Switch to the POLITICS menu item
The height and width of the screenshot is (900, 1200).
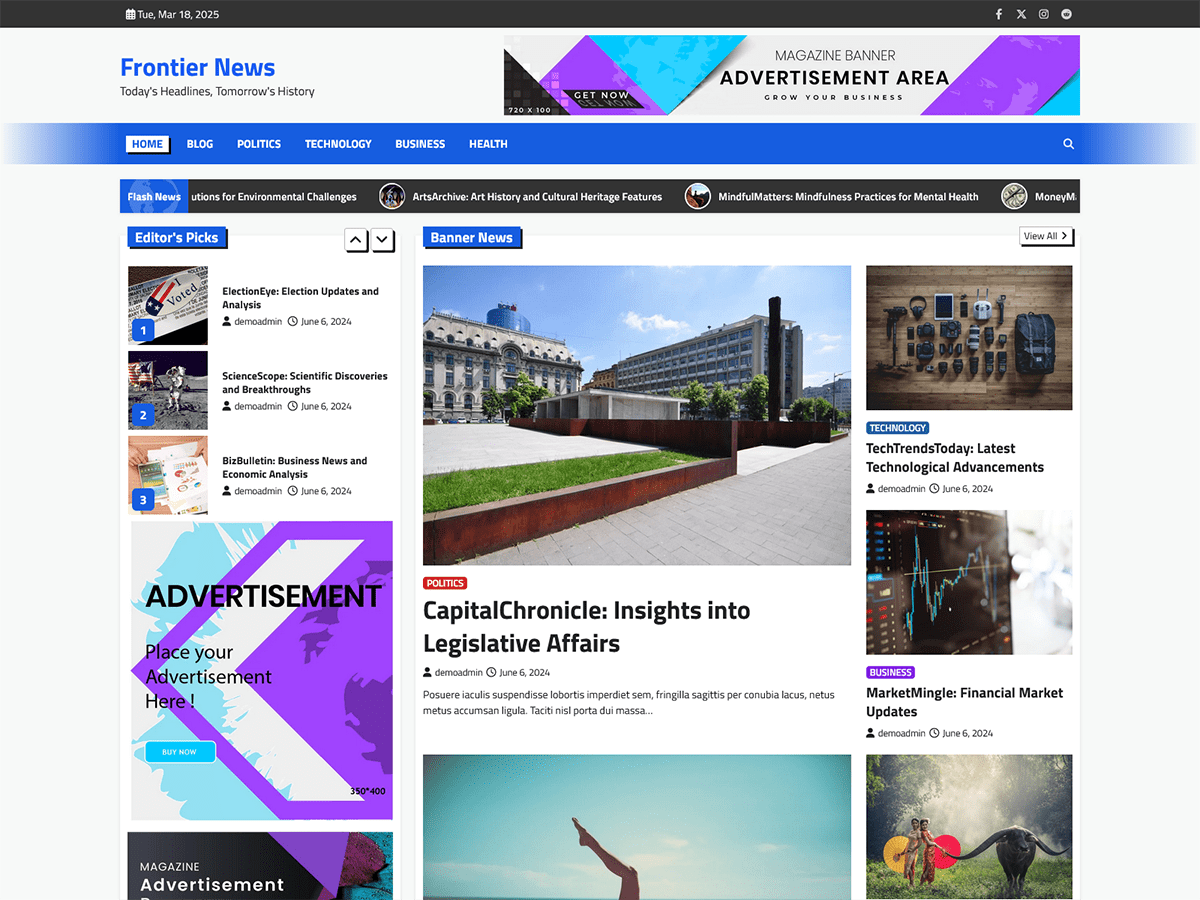(x=258, y=143)
